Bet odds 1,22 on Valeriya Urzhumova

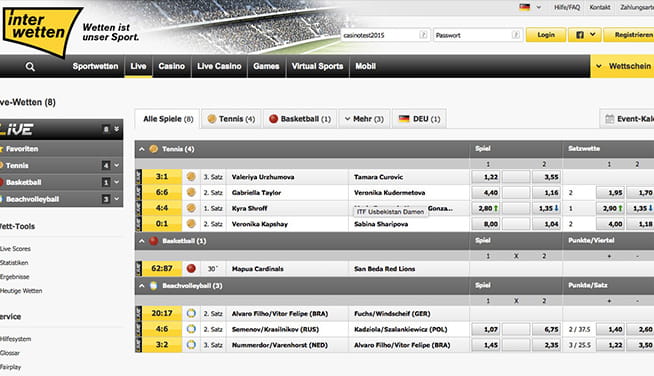tap(485, 177)
